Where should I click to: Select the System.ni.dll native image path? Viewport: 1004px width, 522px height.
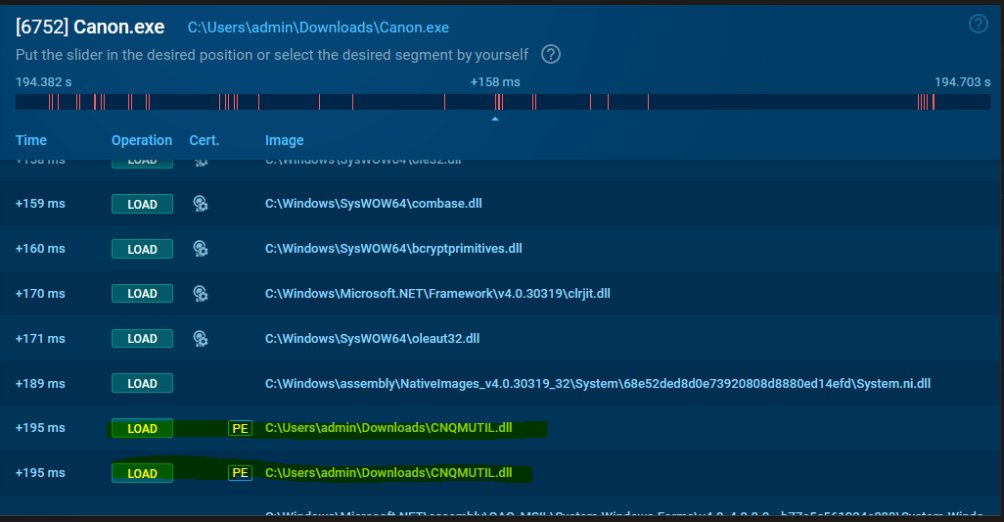coord(597,383)
